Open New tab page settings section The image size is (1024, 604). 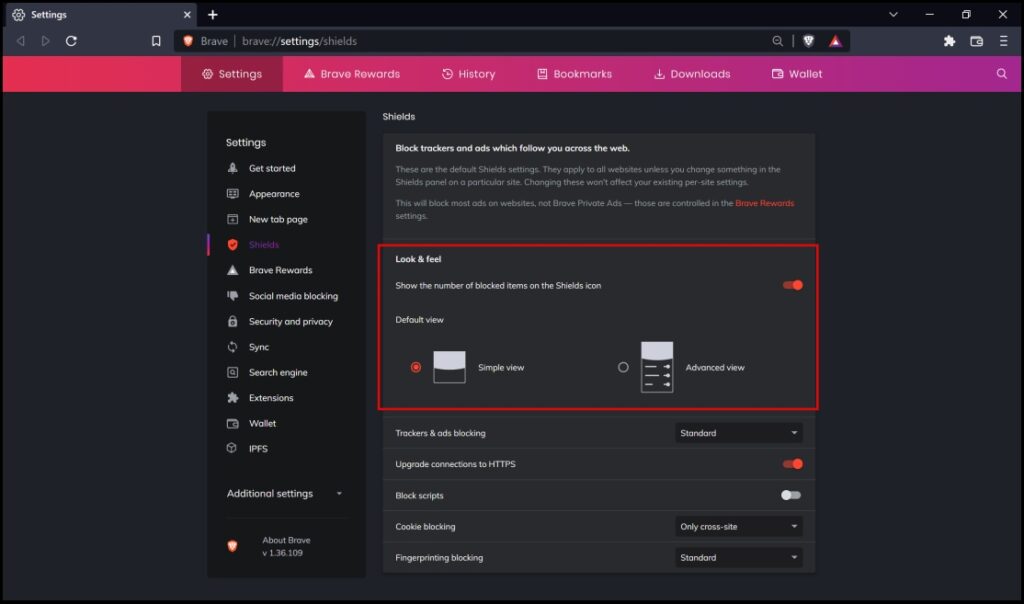[278, 219]
